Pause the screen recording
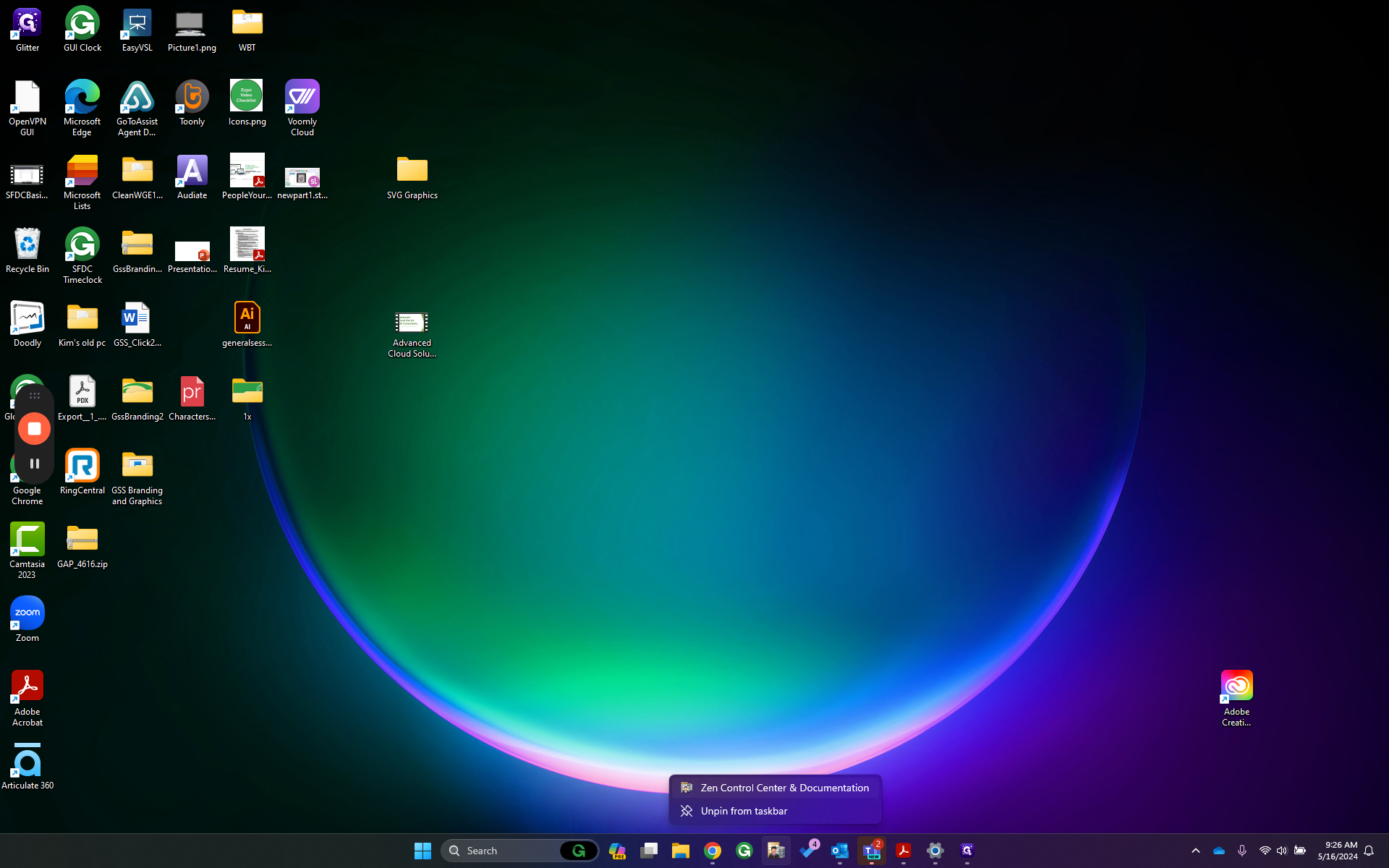The height and width of the screenshot is (868, 1389). (34, 464)
